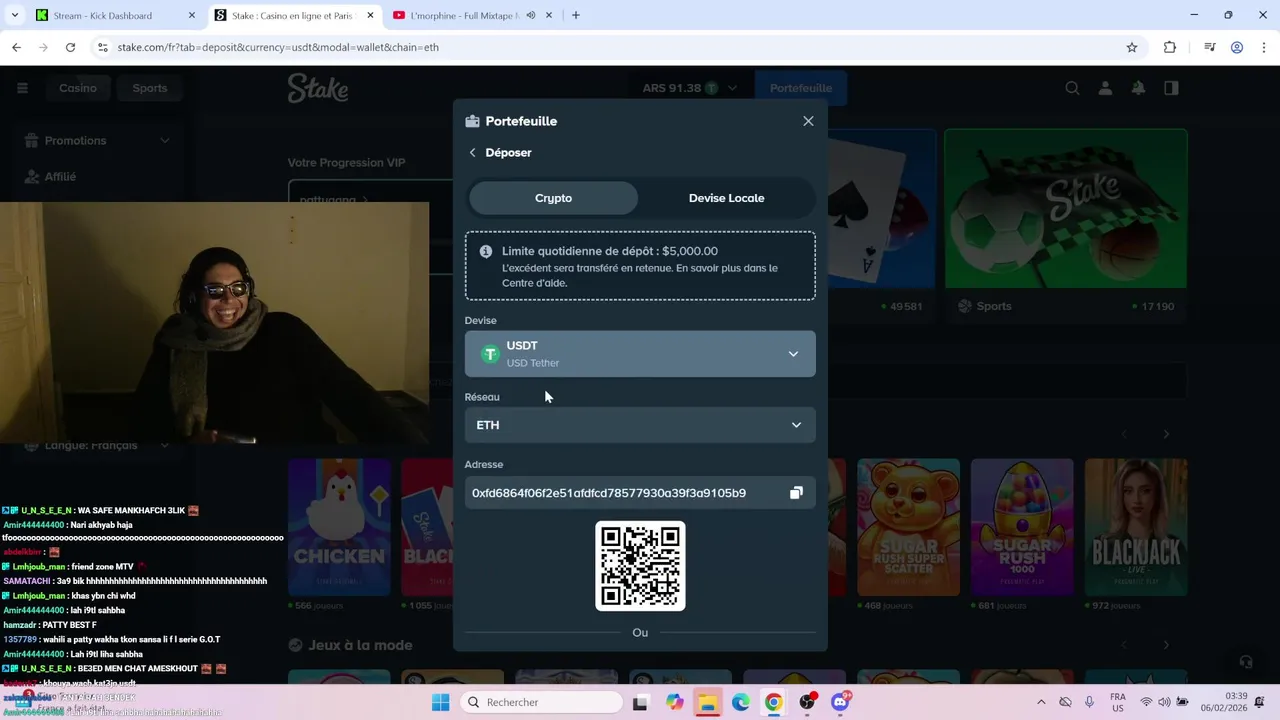
Task: Go back using the arrow beside Déposer
Action: coord(472,153)
